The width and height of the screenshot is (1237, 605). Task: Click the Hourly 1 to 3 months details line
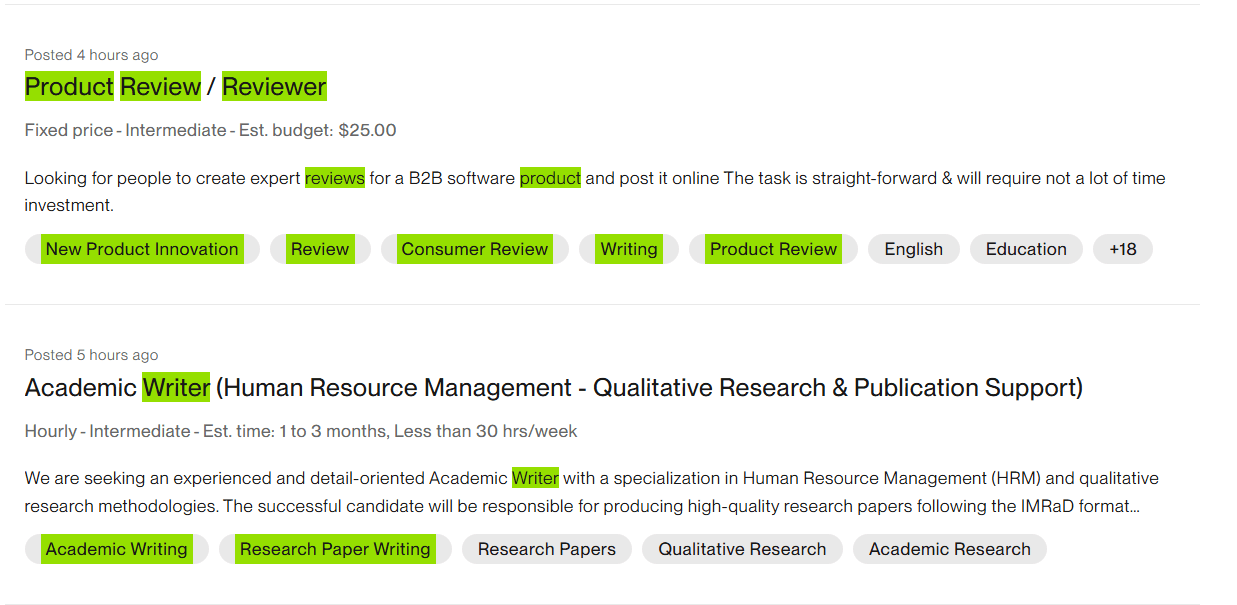(300, 431)
